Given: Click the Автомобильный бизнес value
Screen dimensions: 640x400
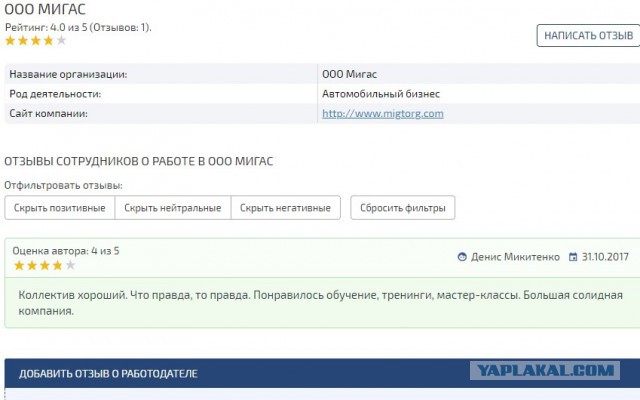Looking at the screenshot, I should tap(381, 94).
